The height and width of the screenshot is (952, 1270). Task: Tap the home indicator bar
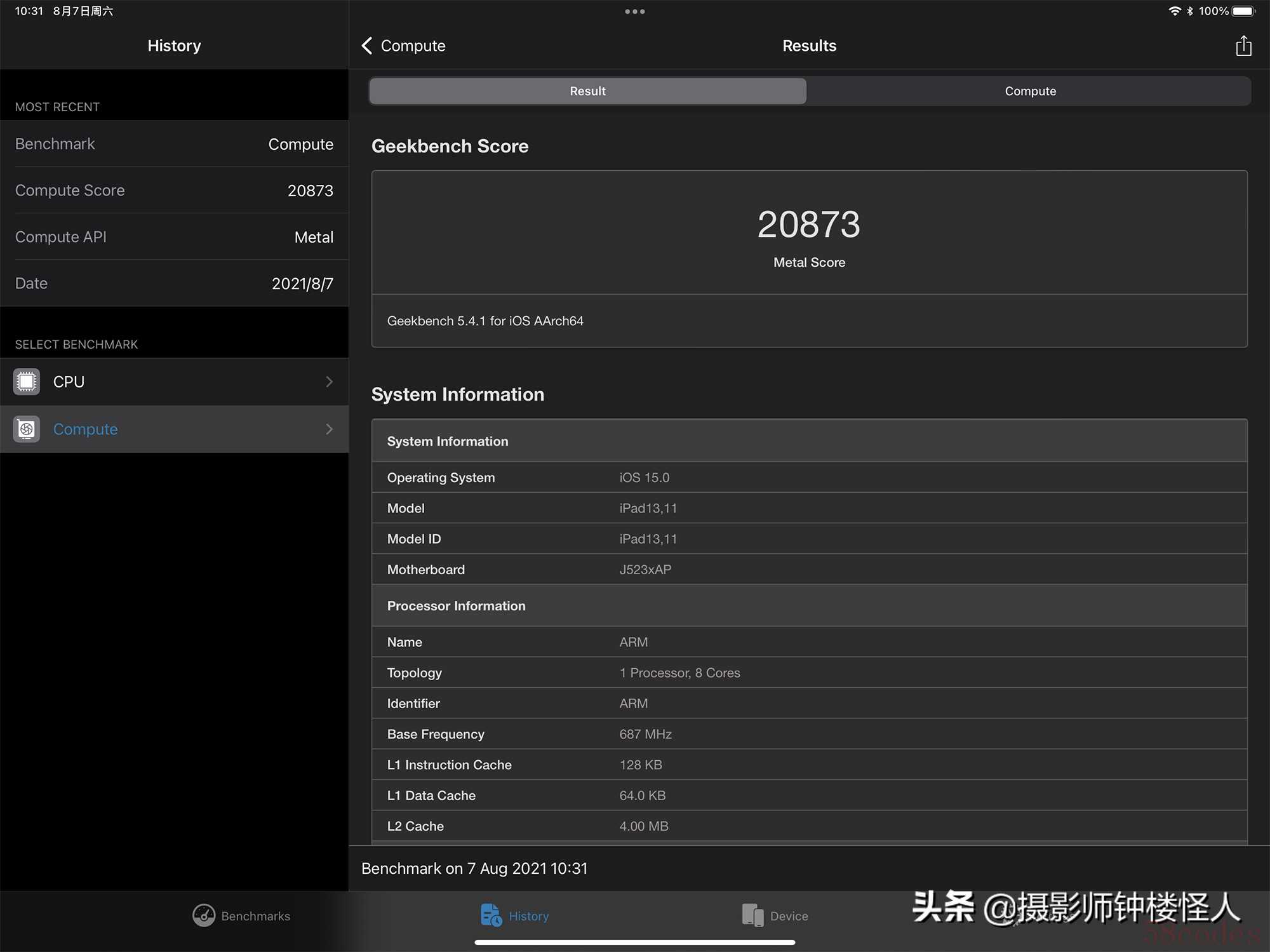634,942
